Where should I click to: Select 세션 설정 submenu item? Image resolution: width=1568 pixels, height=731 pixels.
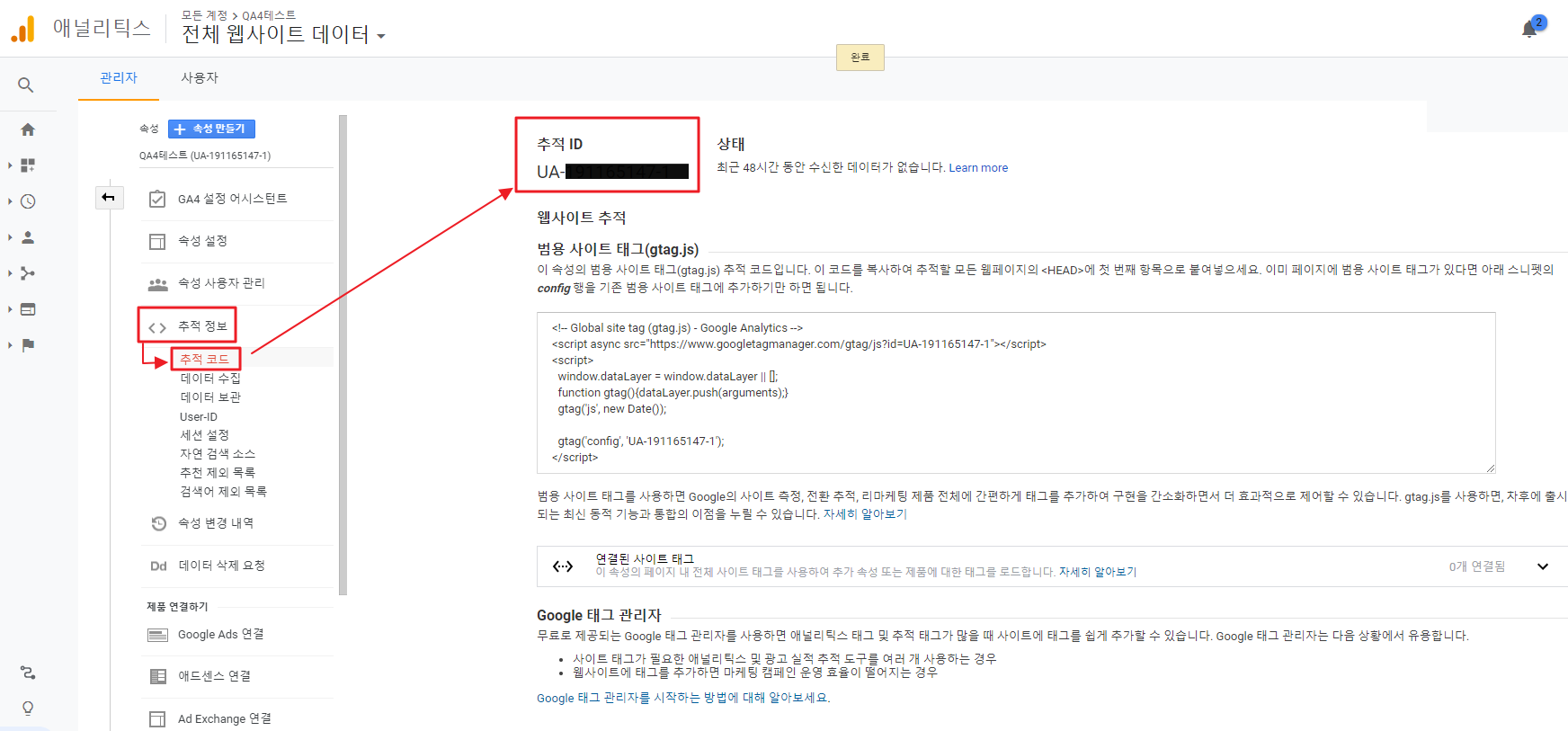(x=205, y=435)
